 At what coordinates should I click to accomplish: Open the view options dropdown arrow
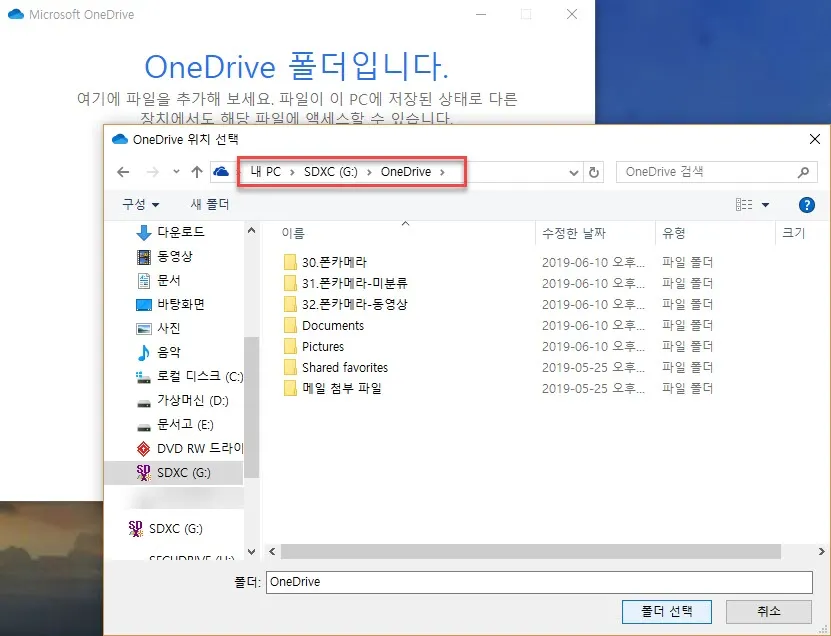[766, 205]
